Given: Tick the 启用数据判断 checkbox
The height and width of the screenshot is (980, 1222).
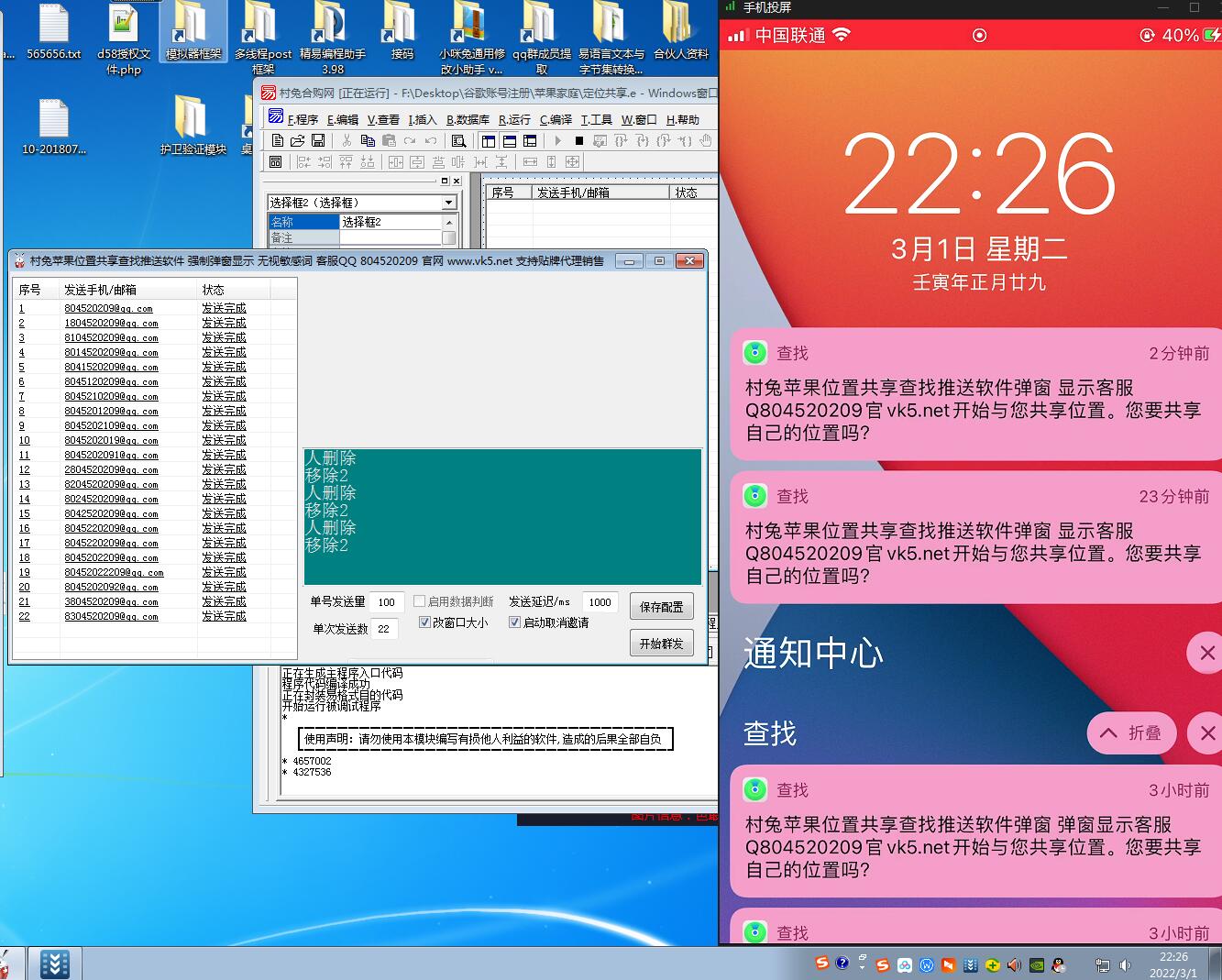Looking at the screenshot, I should [x=420, y=601].
